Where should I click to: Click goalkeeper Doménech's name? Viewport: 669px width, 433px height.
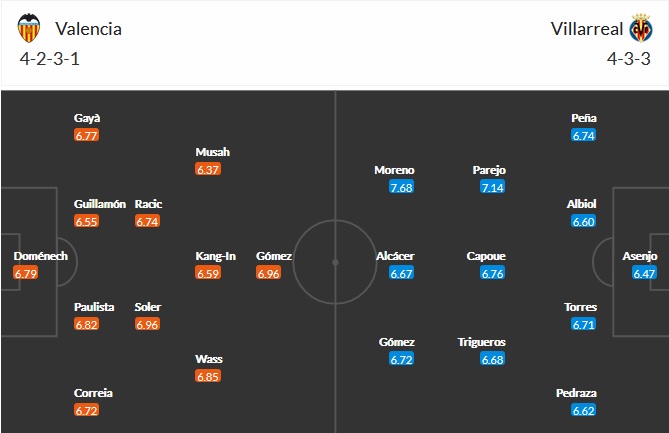tap(40, 256)
